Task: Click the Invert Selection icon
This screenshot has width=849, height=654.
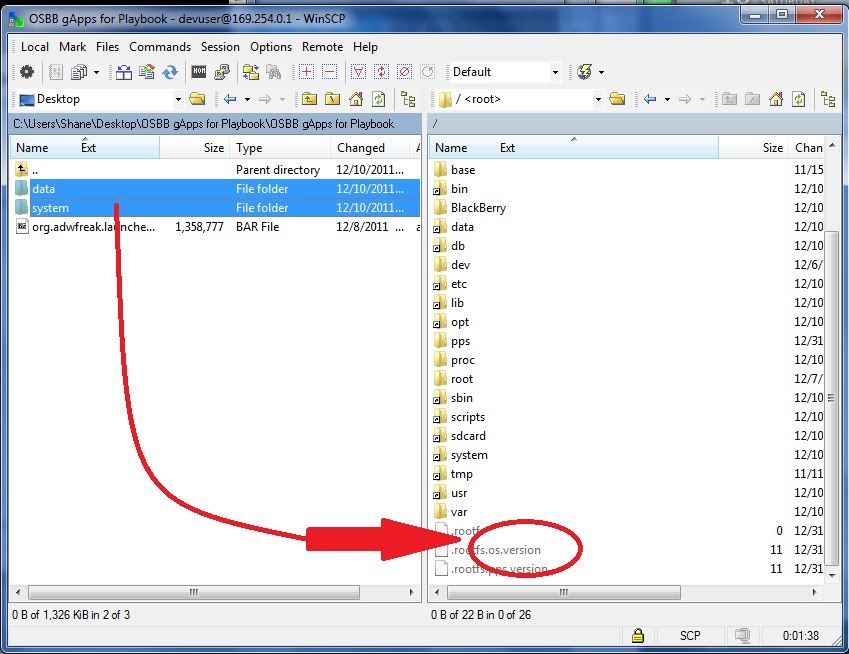Action: point(381,71)
